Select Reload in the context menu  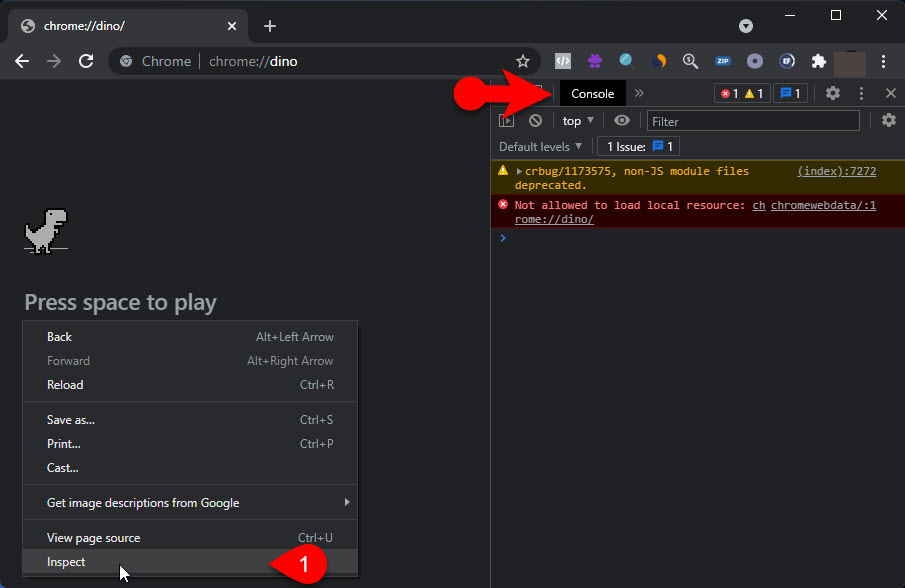190,385
